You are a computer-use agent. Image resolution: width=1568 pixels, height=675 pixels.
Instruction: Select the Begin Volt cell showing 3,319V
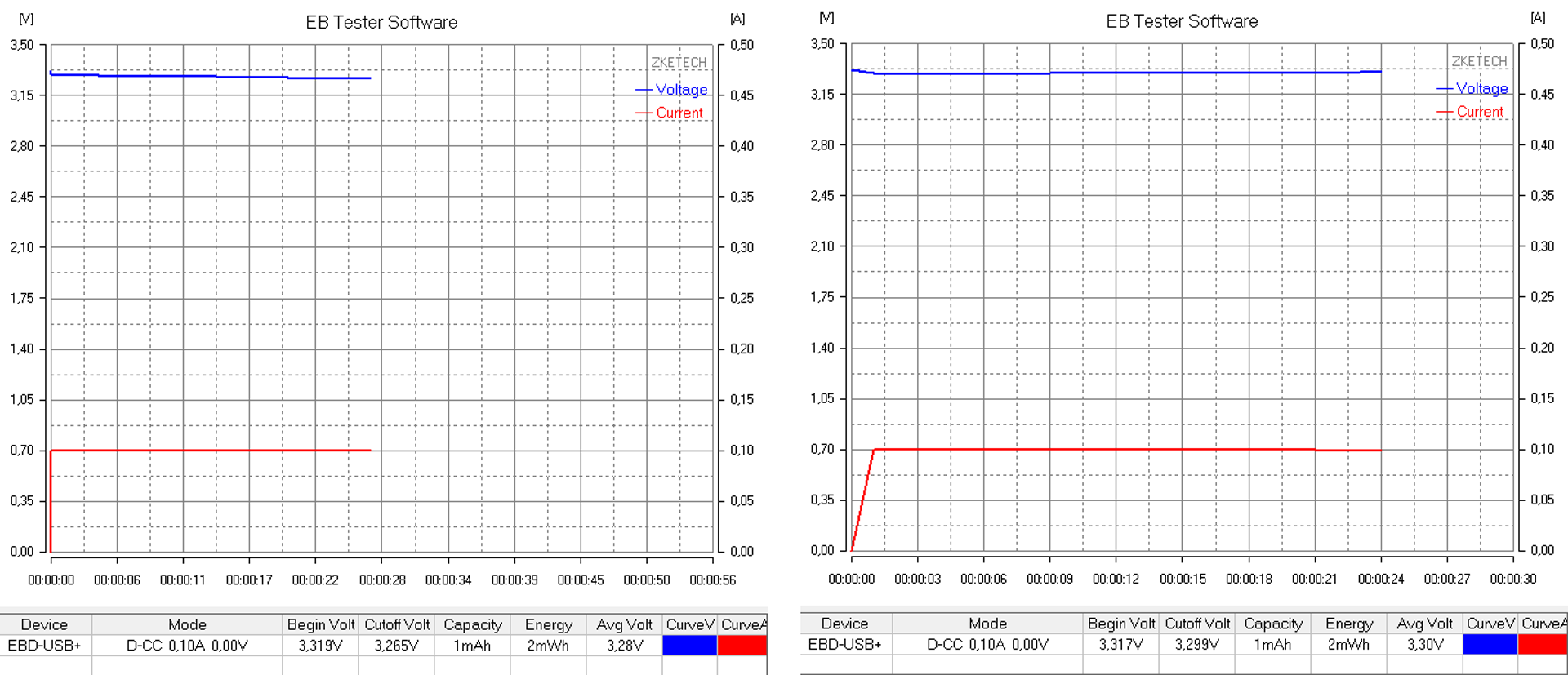(x=320, y=646)
